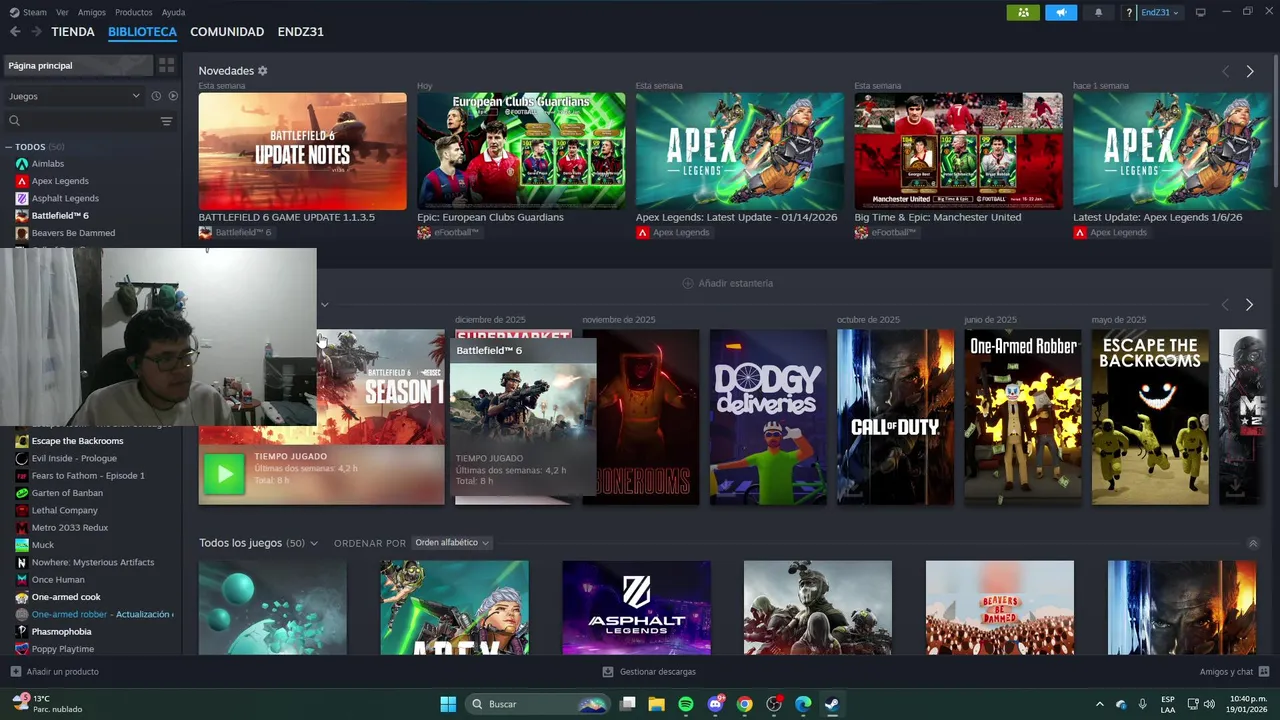Select Página principal in library sidebar

[x=77, y=65]
